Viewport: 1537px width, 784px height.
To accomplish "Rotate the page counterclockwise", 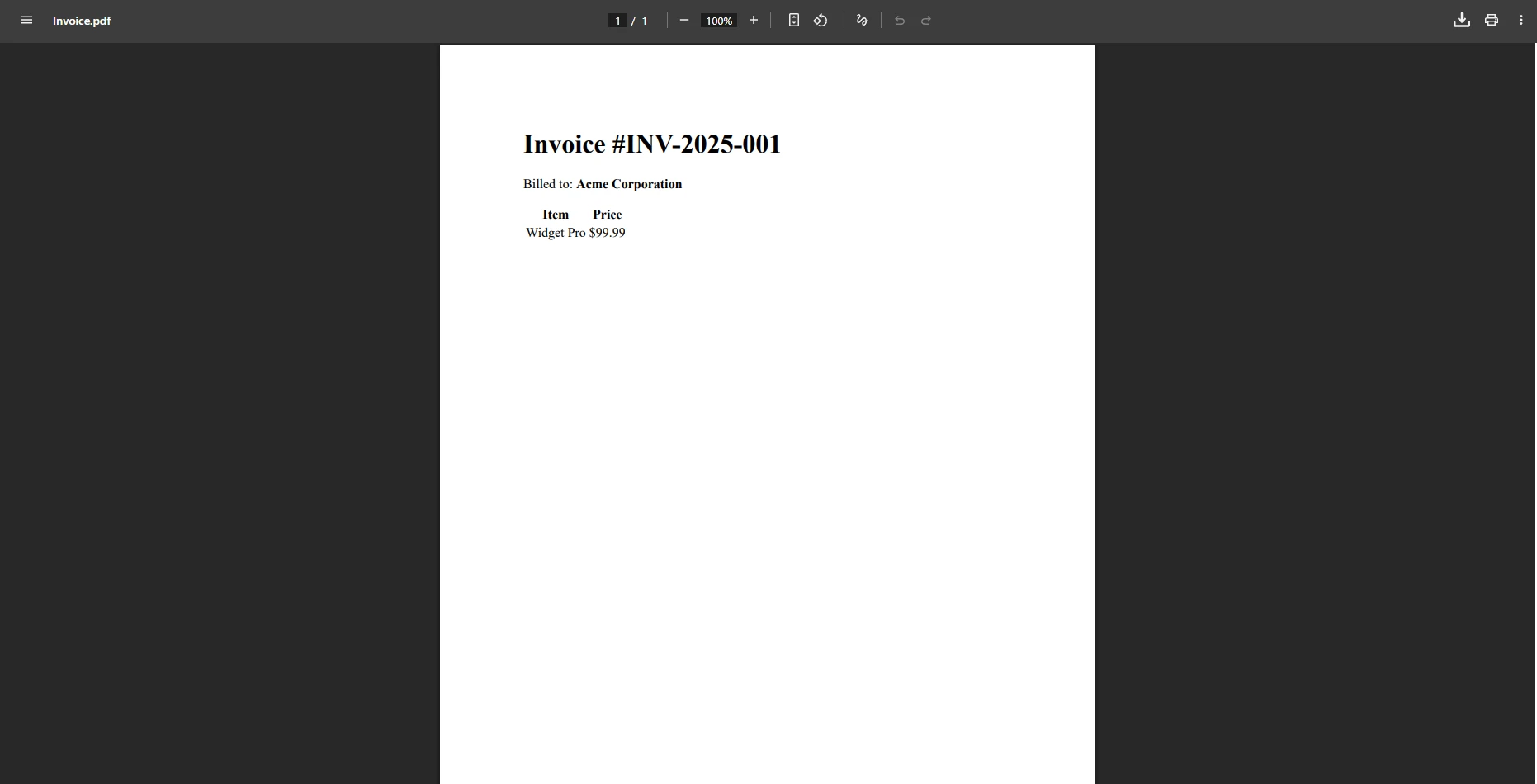I will [820, 21].
